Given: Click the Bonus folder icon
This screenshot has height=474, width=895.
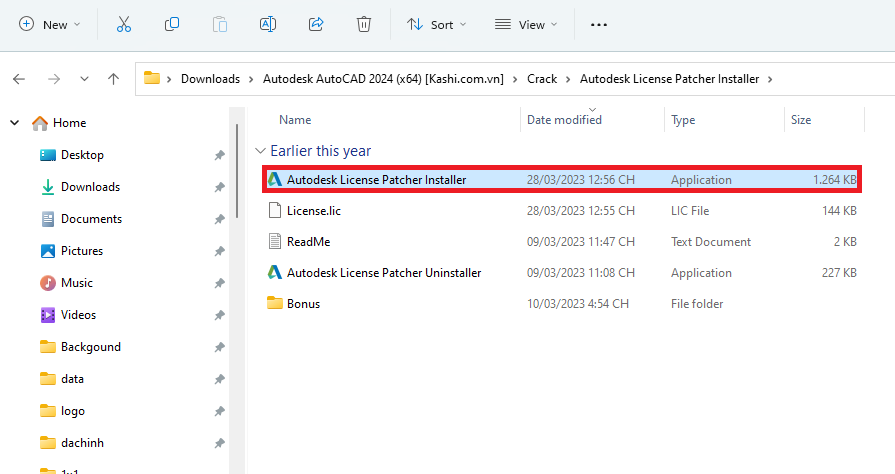Looking at the screenshot, I should click(x=275, y=303).
